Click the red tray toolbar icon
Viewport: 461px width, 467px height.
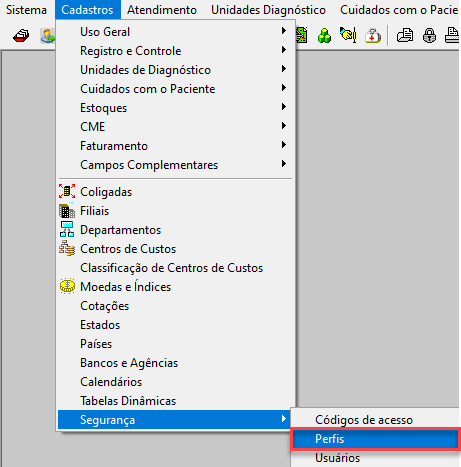21,36
